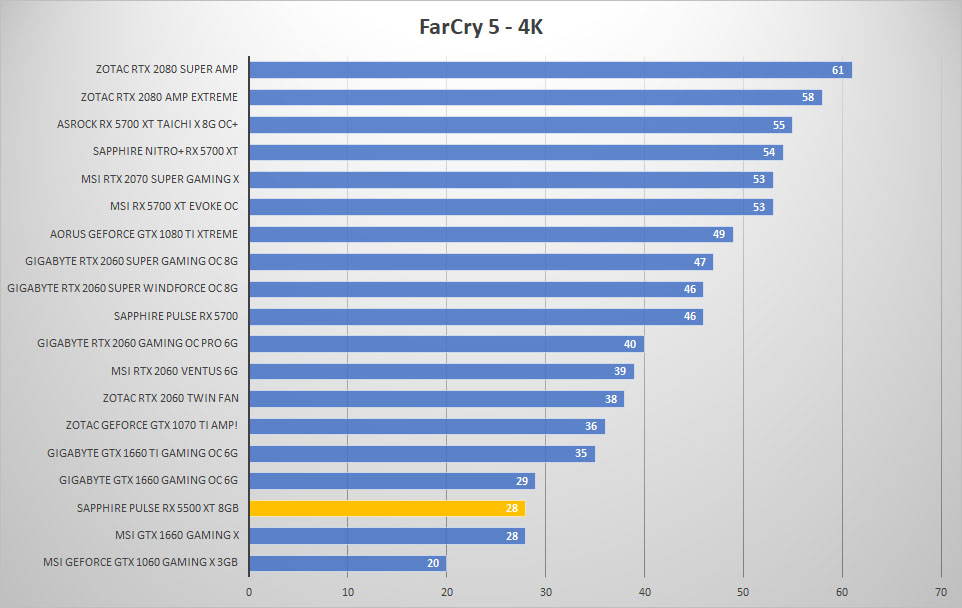Select the data value 38
This screenshot has height=608, width=962.
(610, 399)
